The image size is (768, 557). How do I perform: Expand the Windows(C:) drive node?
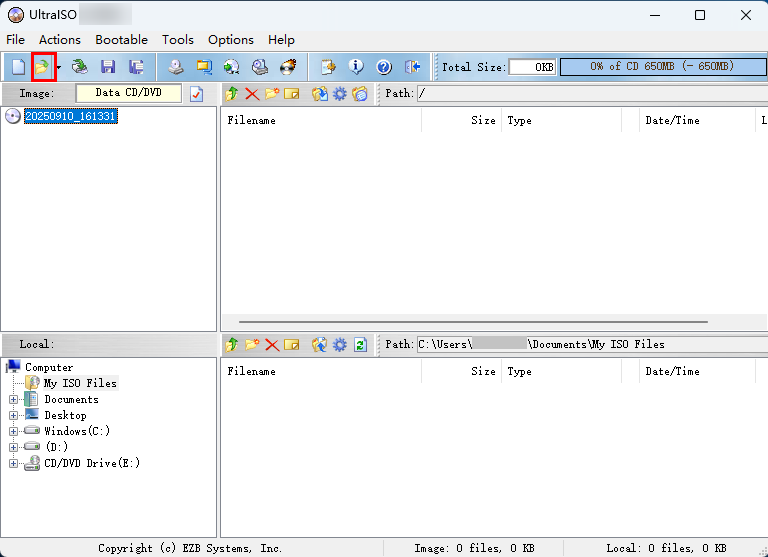tap(13, 431)
